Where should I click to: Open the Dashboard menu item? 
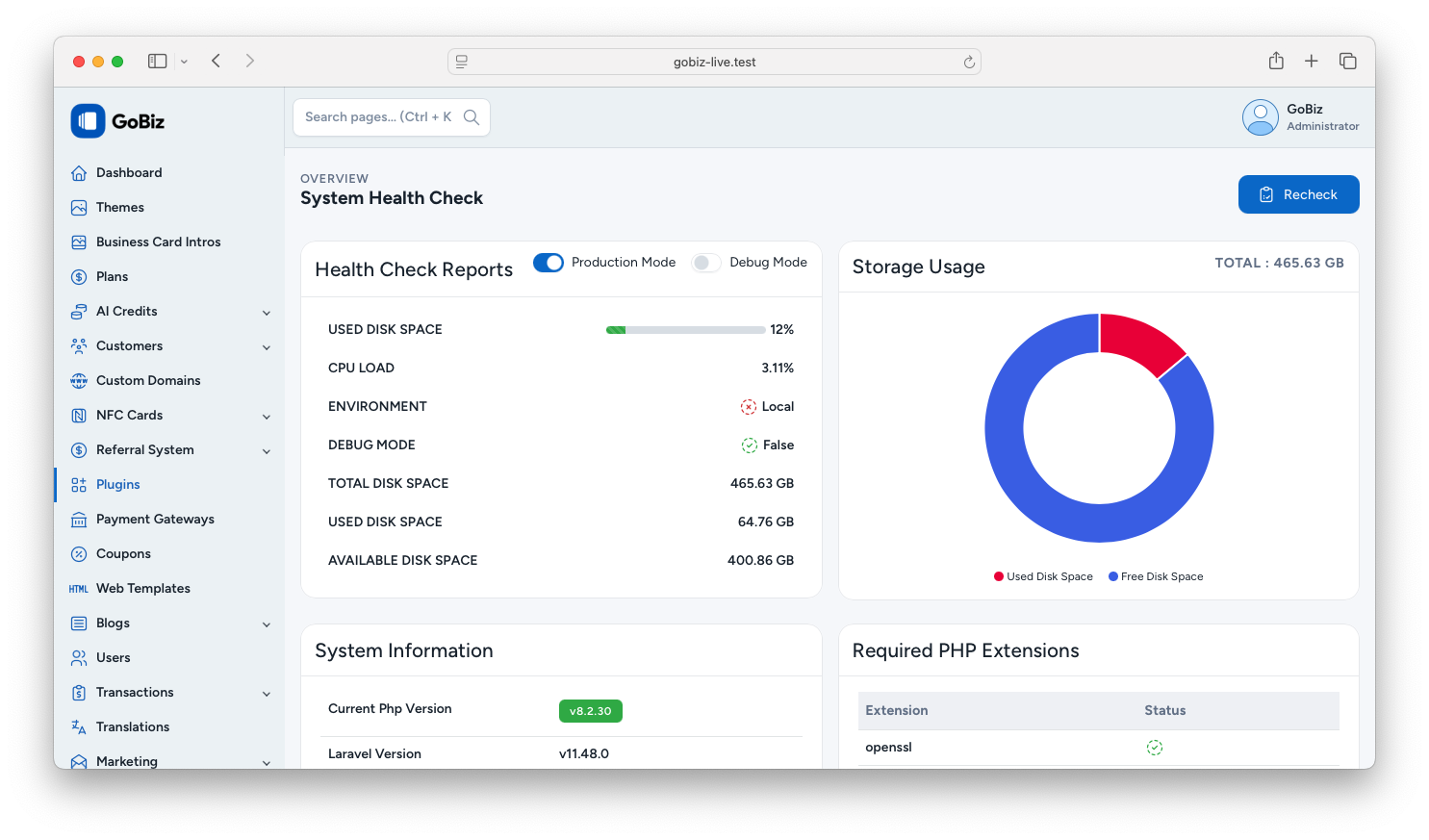point(169,173)
